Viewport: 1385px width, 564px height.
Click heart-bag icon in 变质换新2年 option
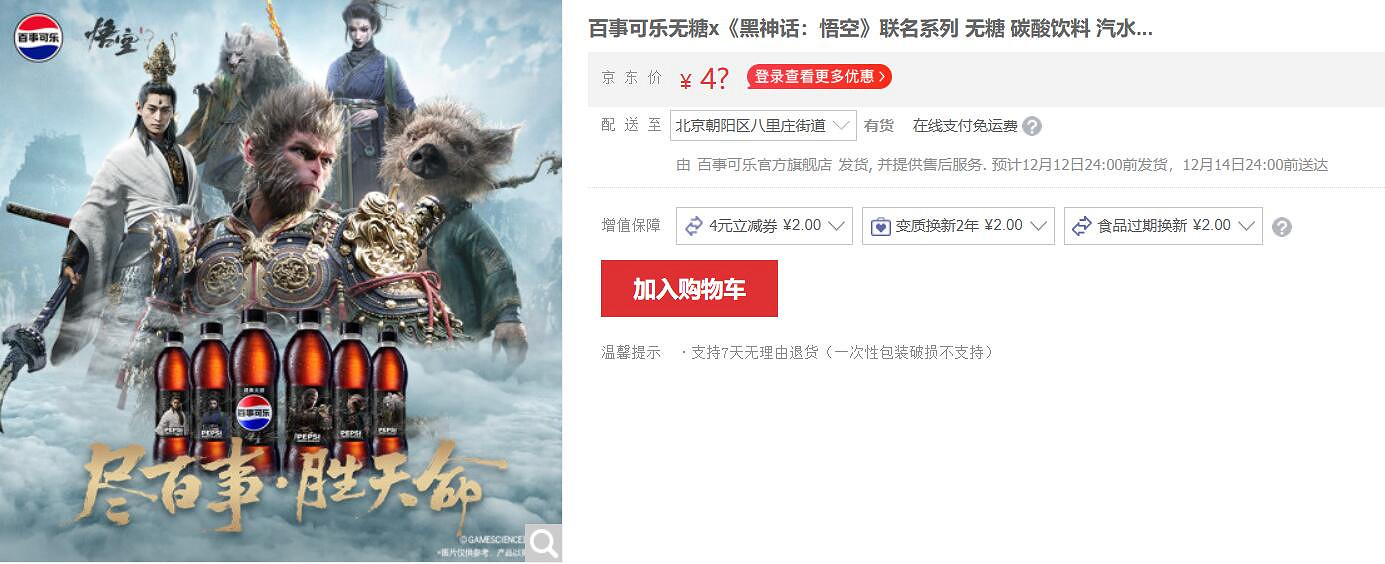pyautogui.click(x=880, y=226)
